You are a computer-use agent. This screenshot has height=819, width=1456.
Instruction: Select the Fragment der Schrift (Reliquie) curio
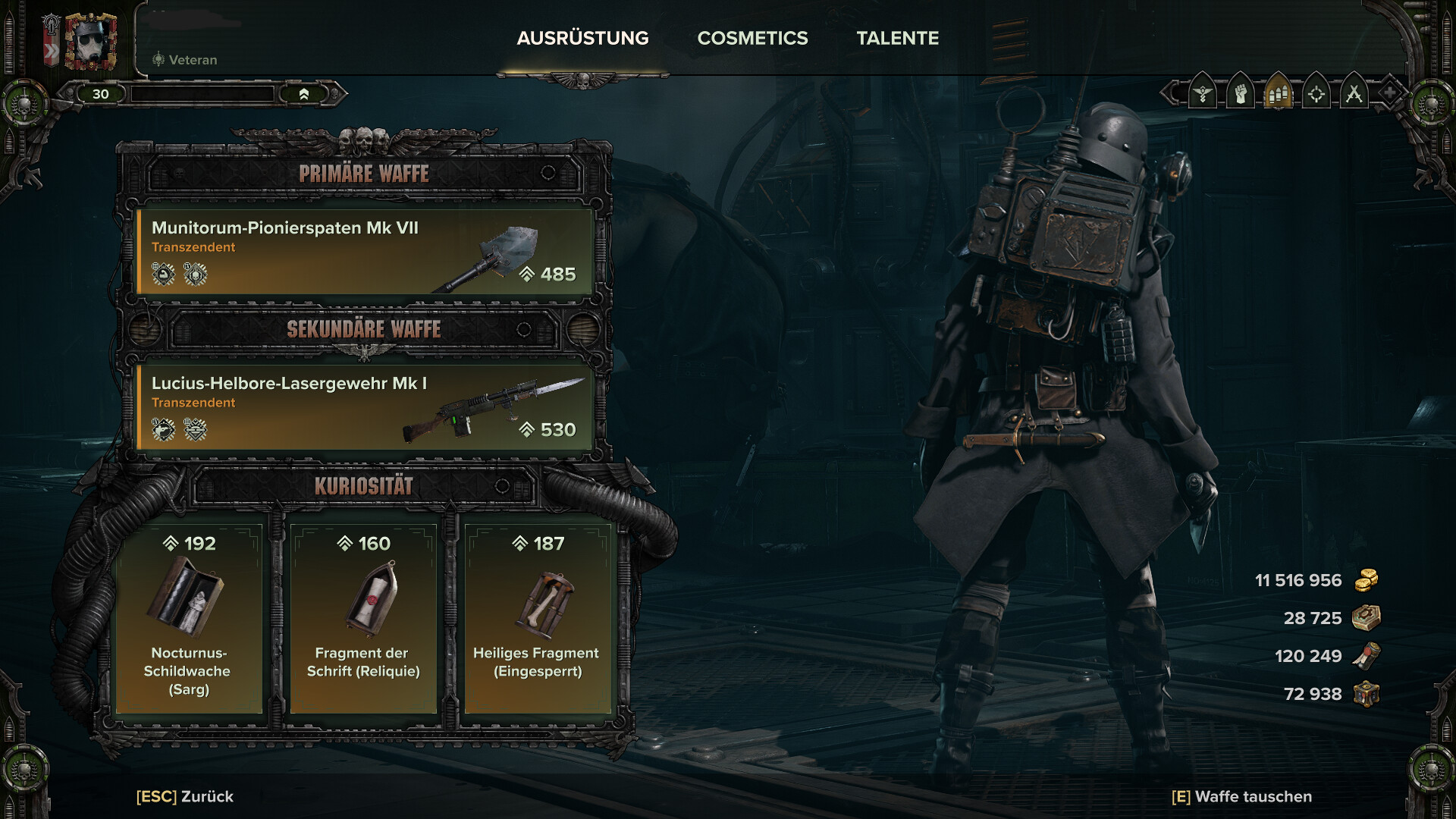pos(363,618)
